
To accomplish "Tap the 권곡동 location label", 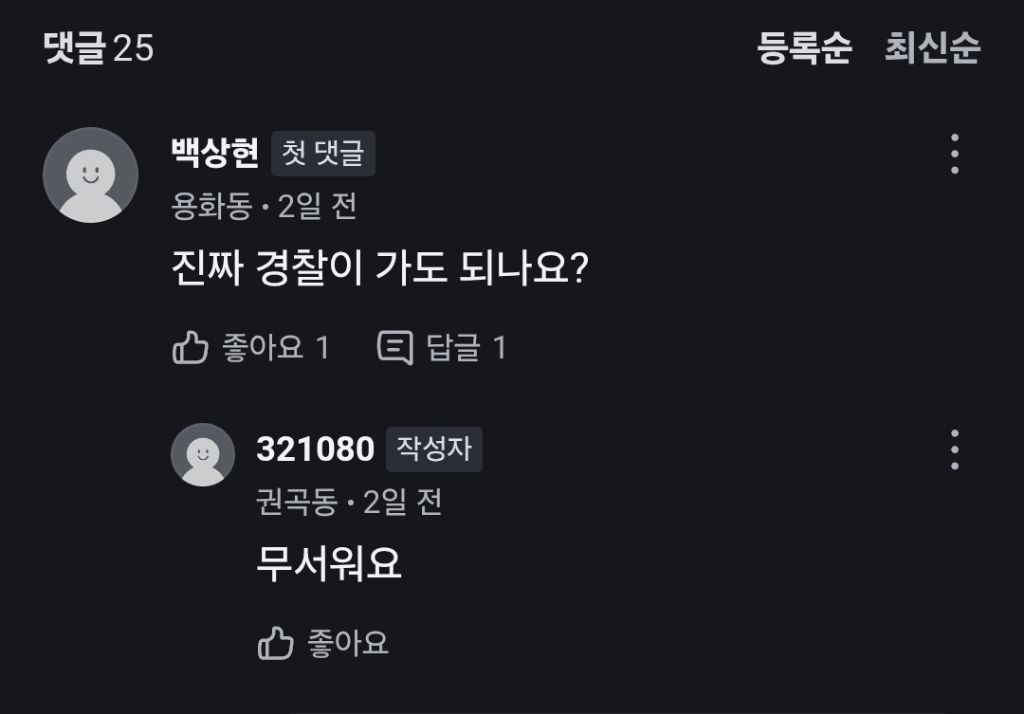I will (x=297, y=502).
